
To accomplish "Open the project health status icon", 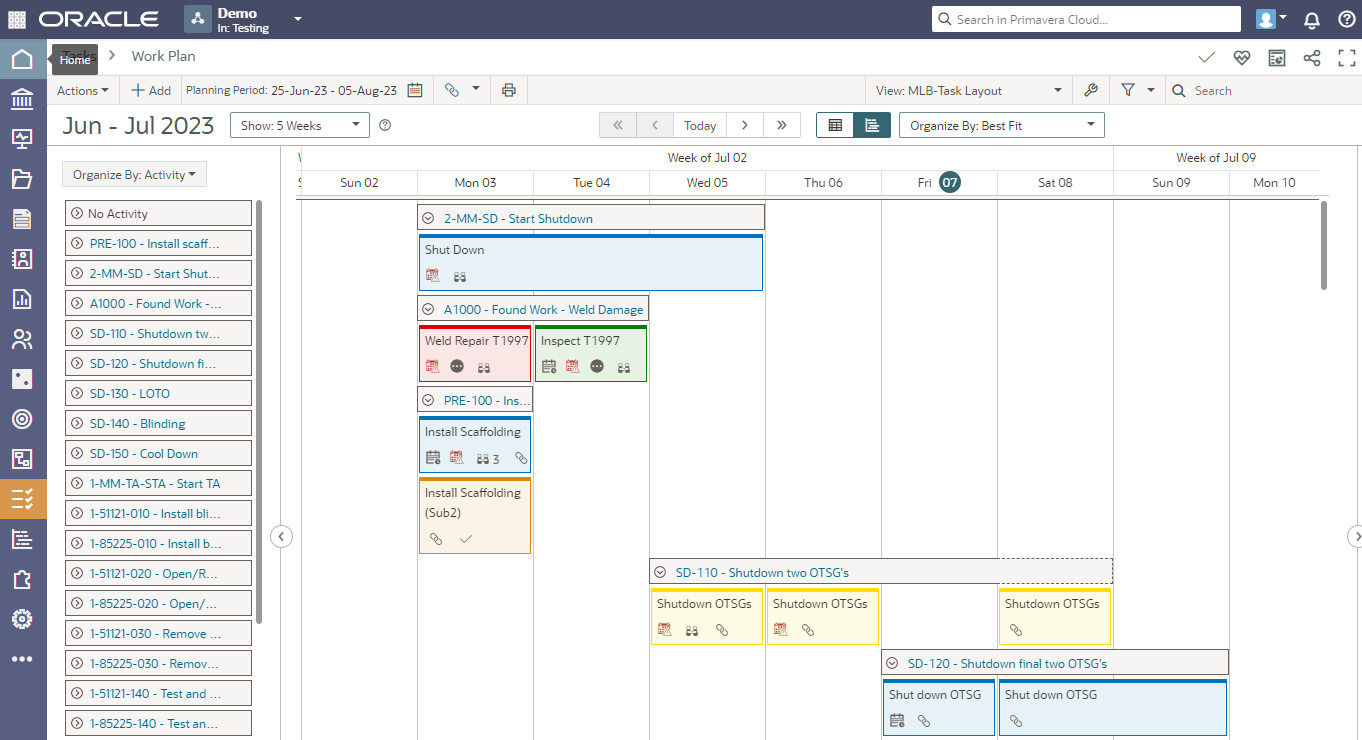I will (x=1241, y=58).
